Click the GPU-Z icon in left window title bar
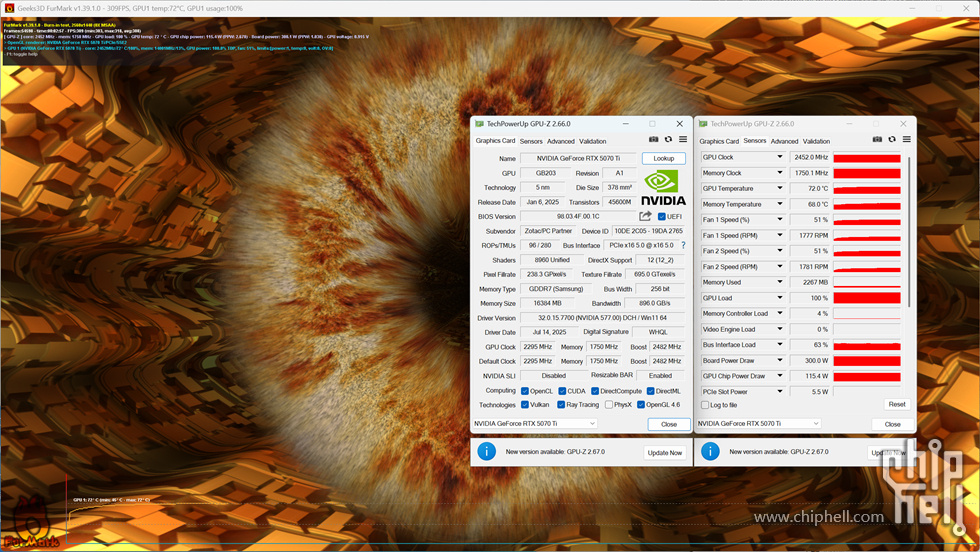This screenshot has width=980, height=552. (479, 124)
